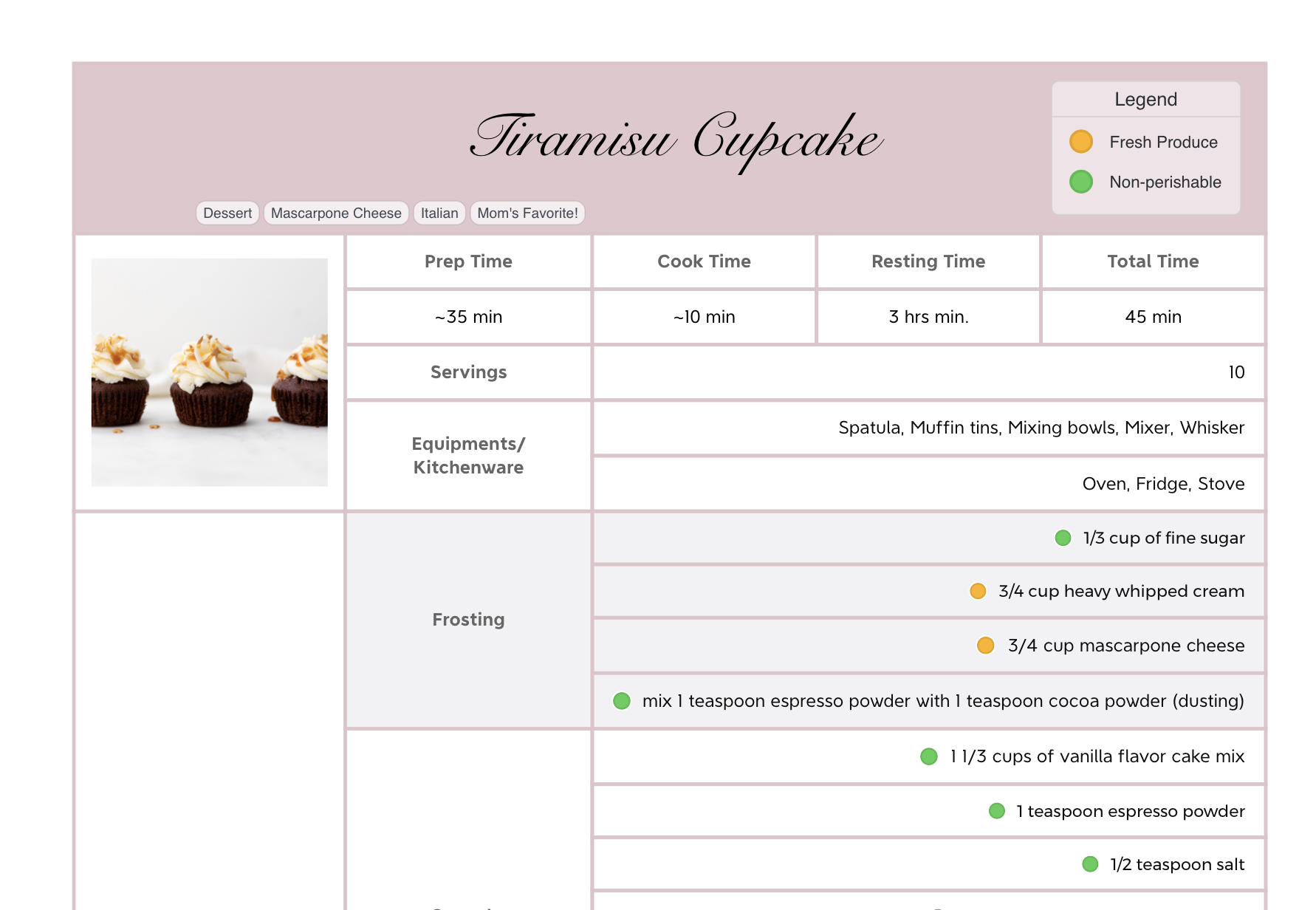Click the Resting Time header cell

[928, 261]
